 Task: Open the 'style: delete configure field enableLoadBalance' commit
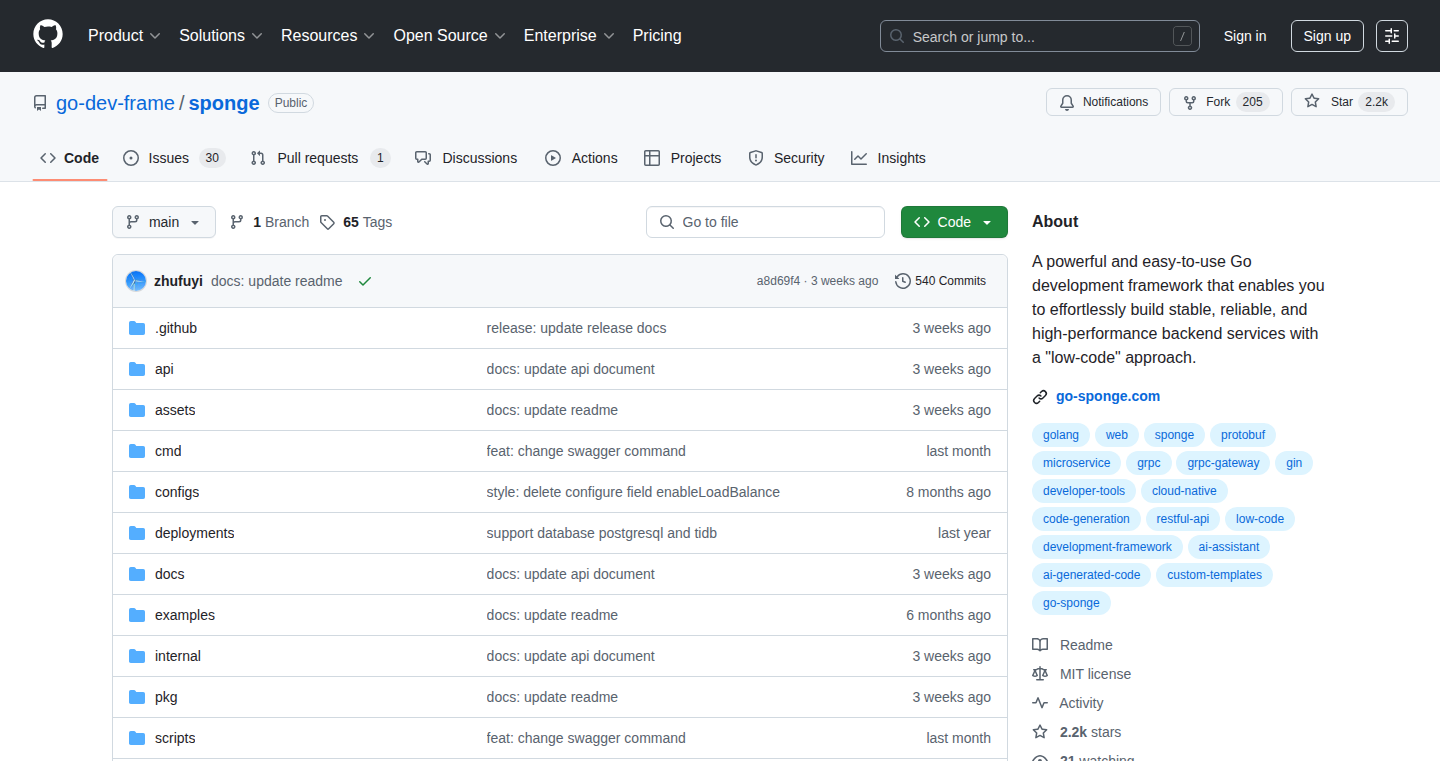[633, 492]
